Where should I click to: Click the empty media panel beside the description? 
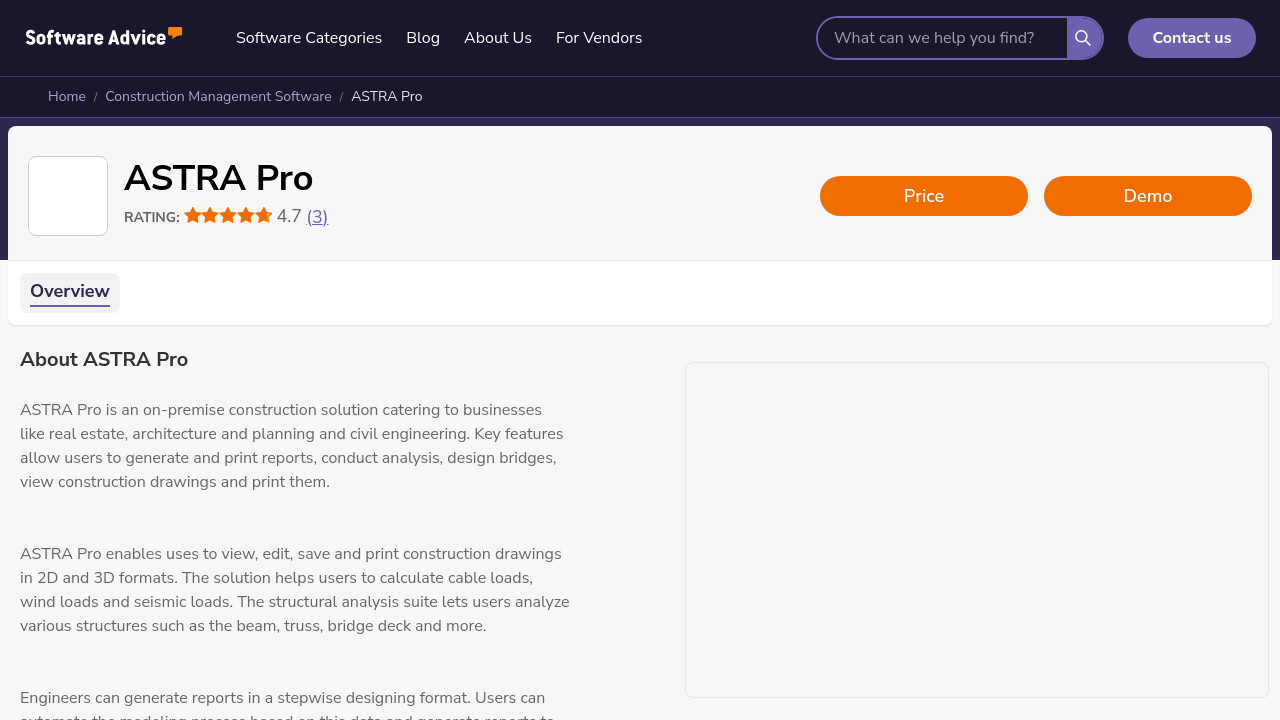pos(977,530)
